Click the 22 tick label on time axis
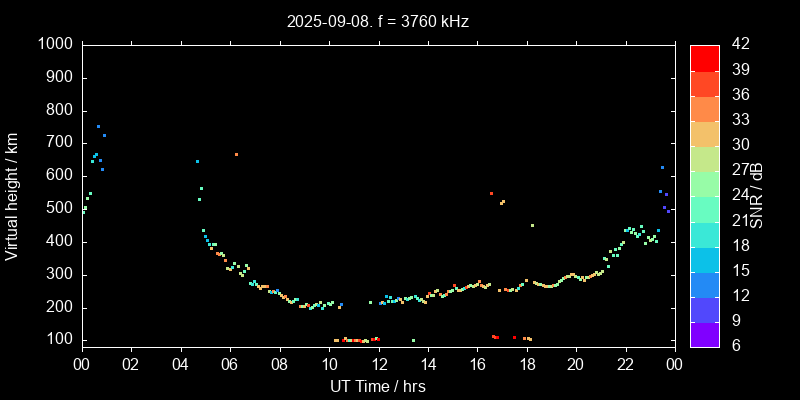The image size is (800, 400). [x=625, y=364]
